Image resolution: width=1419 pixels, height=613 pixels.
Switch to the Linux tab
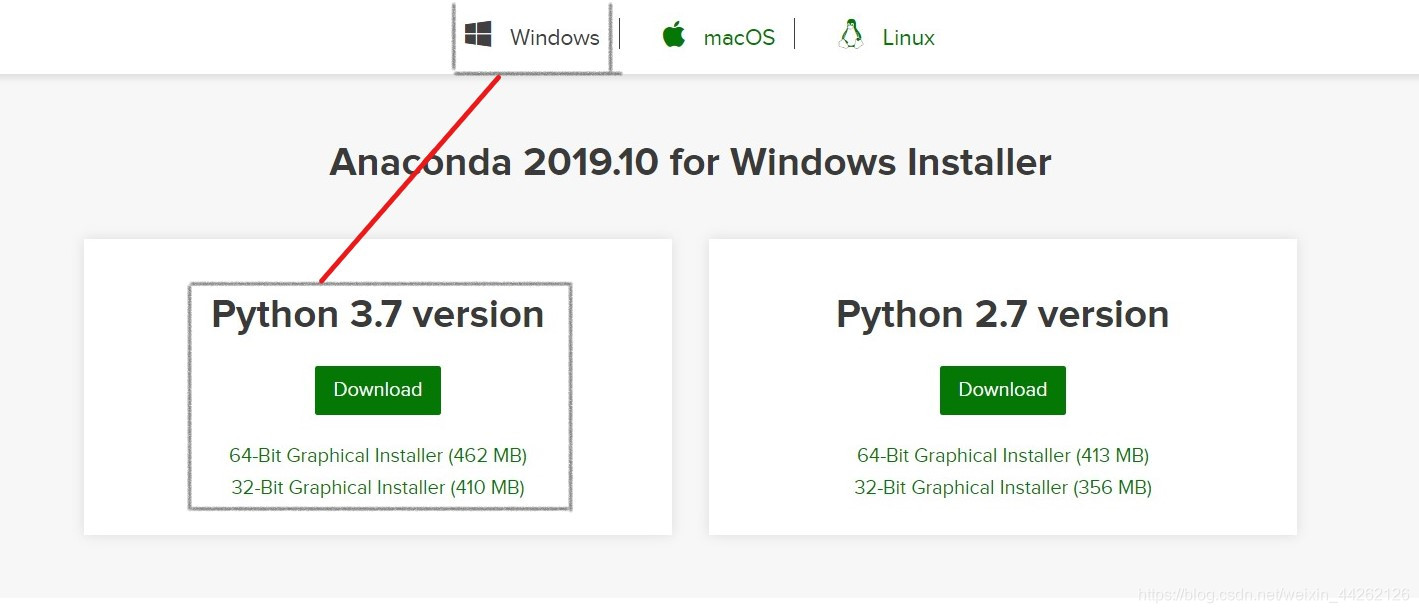click(x=886, y=37)
